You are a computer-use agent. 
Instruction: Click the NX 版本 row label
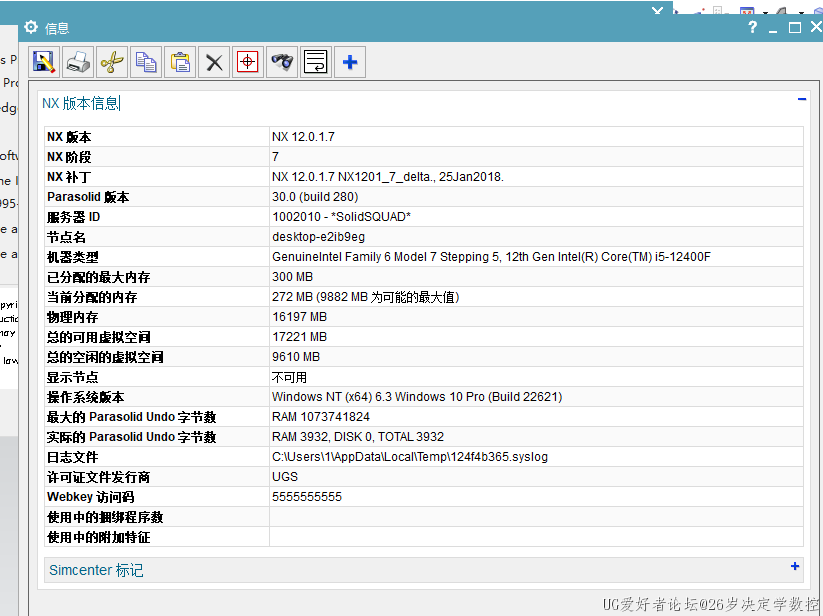pyautogui.click(x=69, y=137)
